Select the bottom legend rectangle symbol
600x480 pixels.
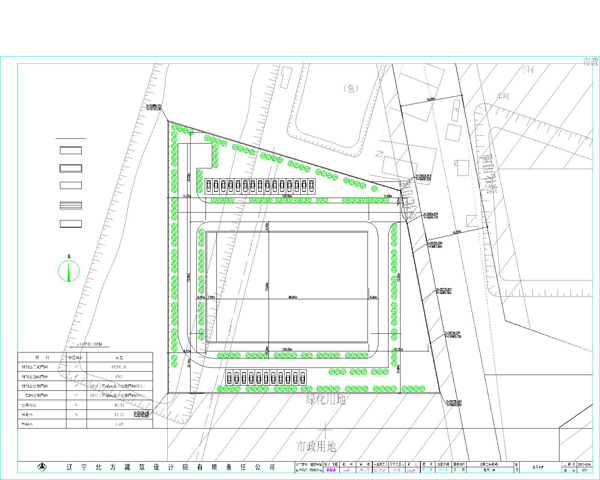click(70, 223)
